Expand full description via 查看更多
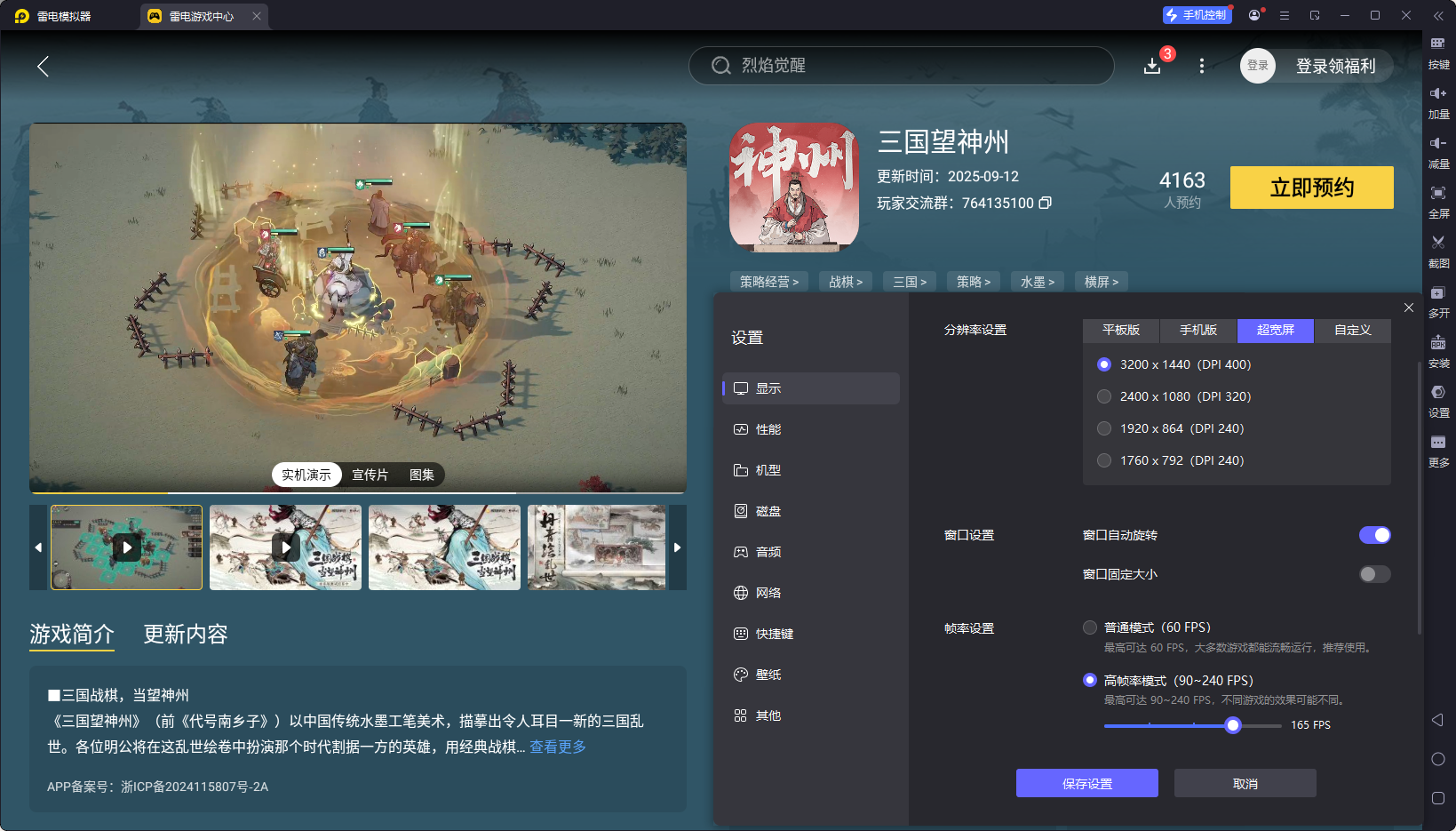Viewport: 1456px width, 831px height. click(557, 747)
